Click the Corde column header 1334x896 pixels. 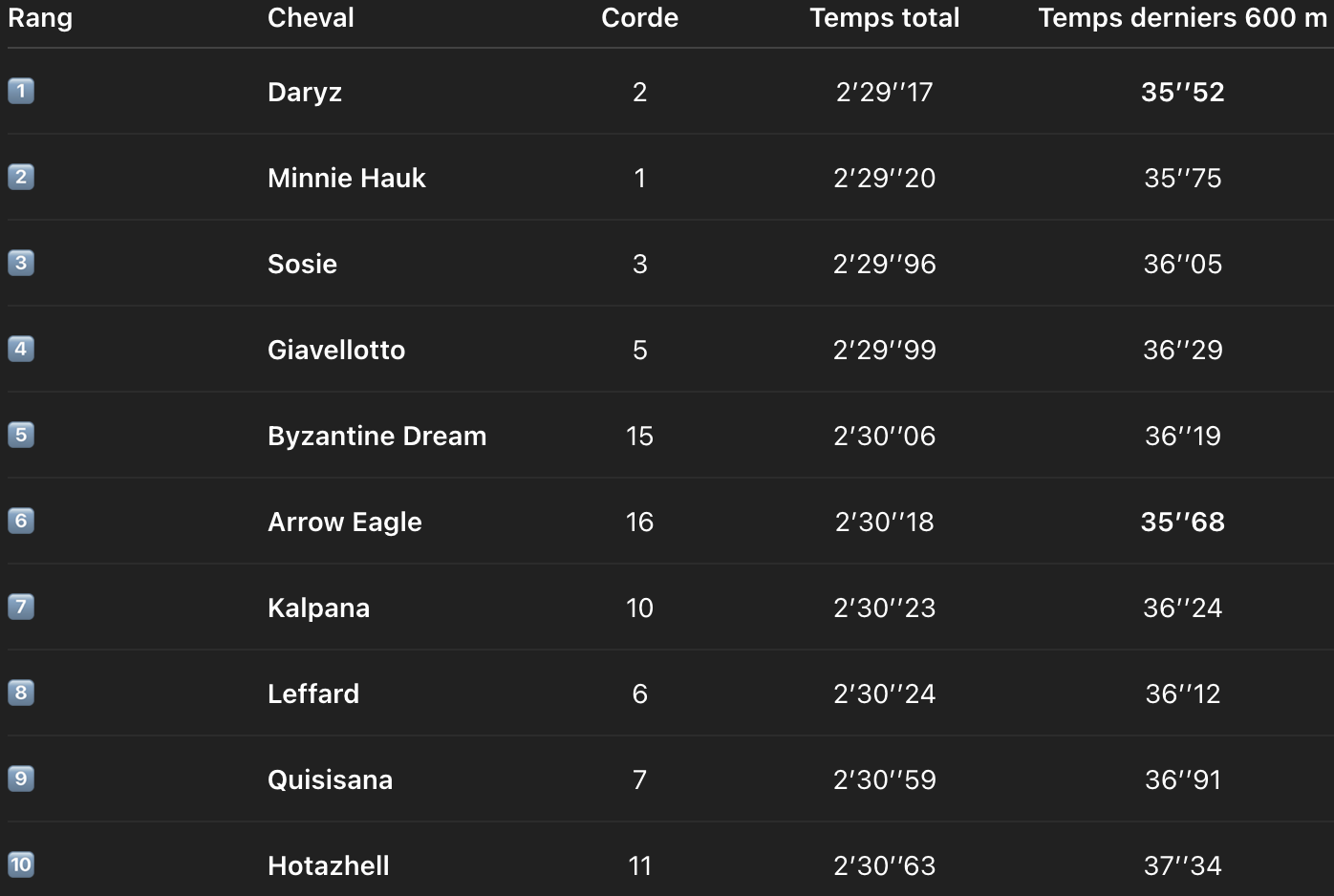point(639,18)
